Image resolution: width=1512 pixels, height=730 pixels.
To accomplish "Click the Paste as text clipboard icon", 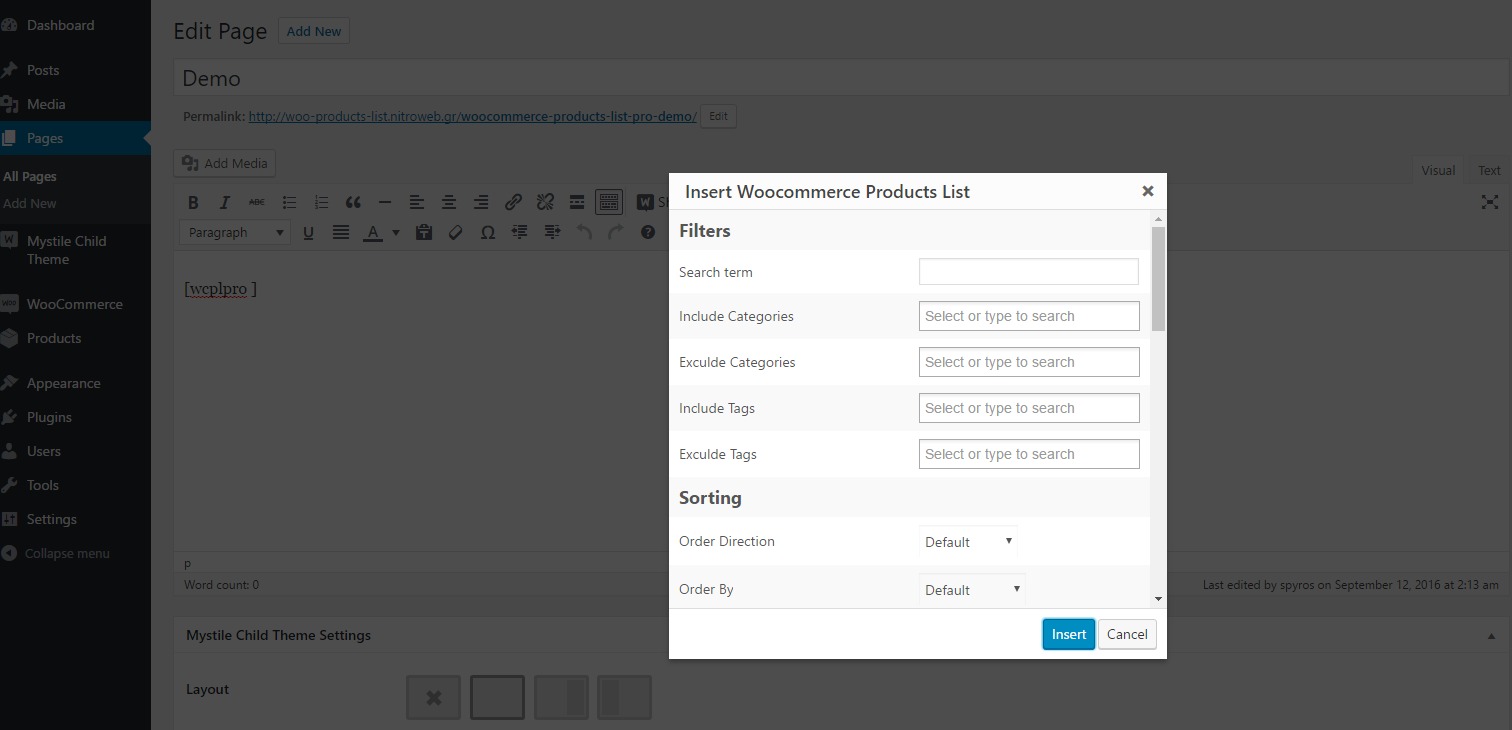I will (x=424, y=232).
